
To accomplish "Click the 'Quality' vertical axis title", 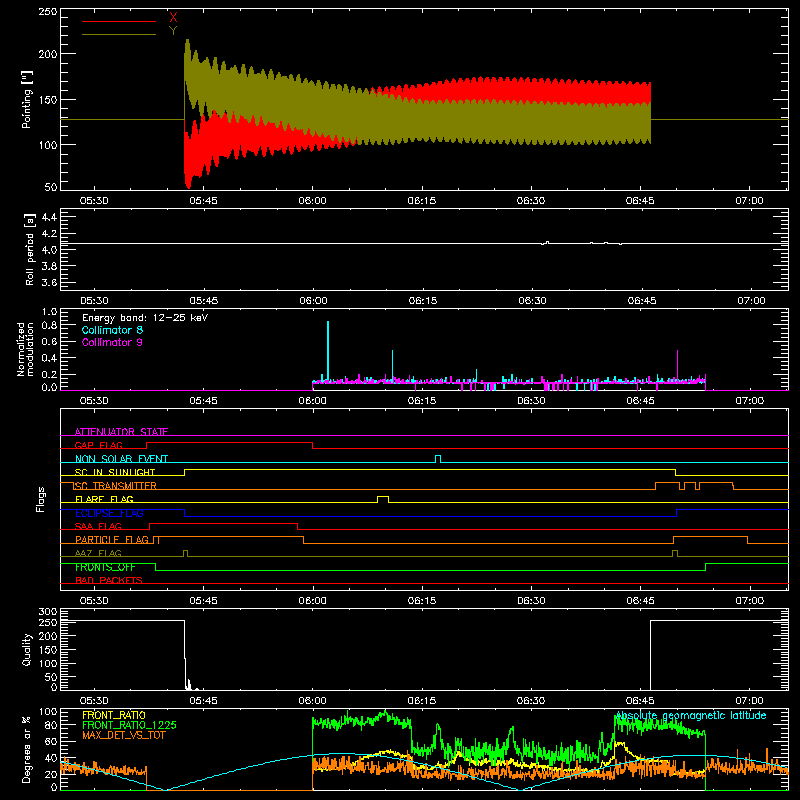I will tap(27, 649).
